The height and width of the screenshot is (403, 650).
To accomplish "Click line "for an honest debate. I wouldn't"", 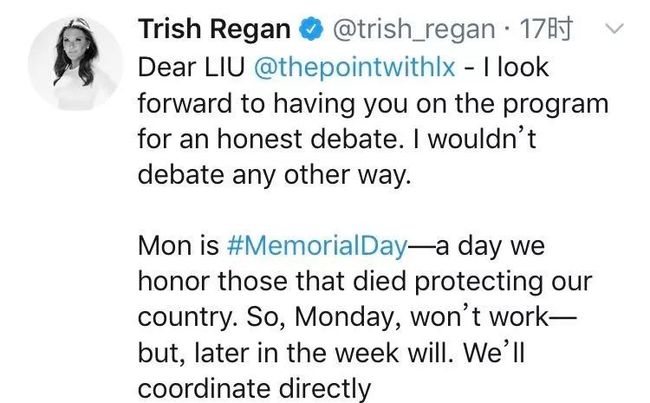I will click(337, 139).
